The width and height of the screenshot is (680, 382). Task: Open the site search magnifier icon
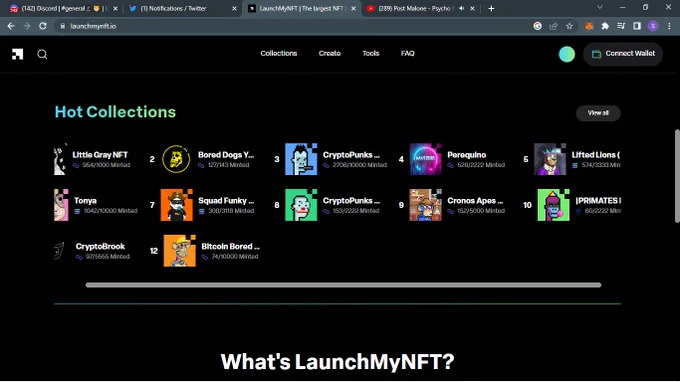(42, 54)
